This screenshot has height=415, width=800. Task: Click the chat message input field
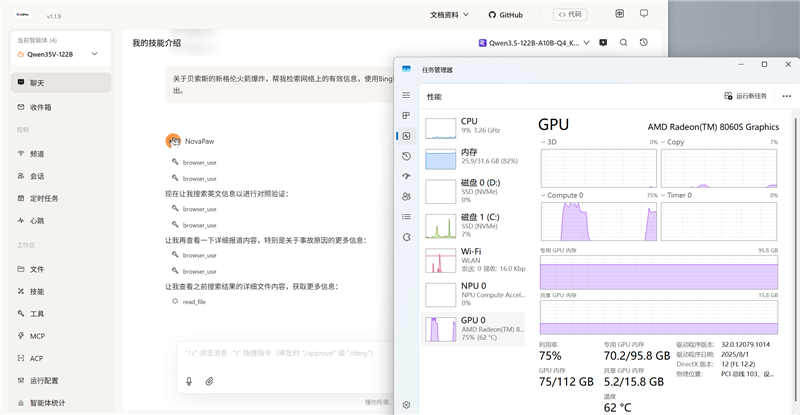[286, 353]
